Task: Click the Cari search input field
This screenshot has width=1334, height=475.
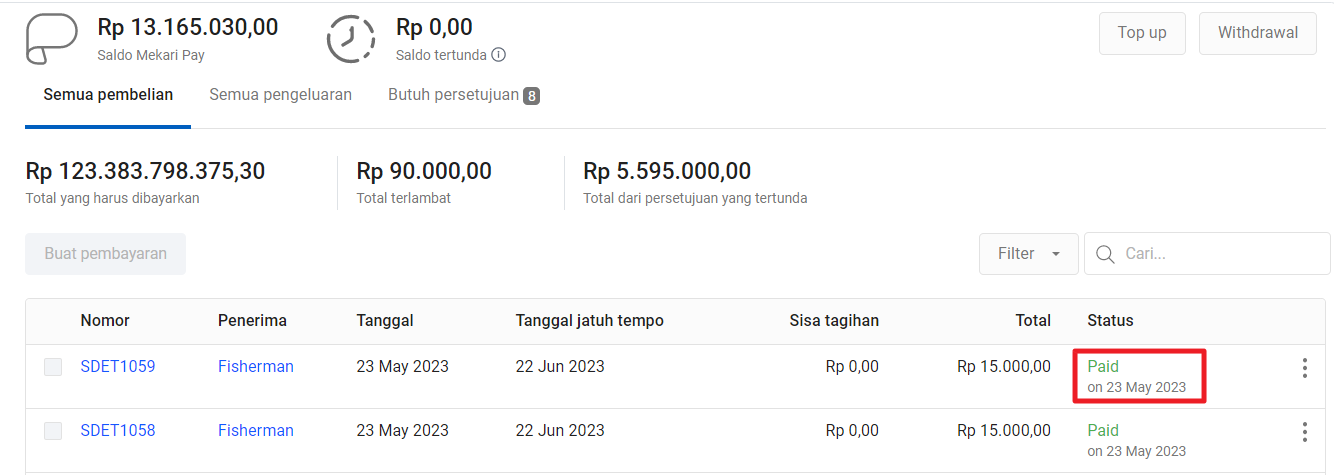Action: (x=1207, y=254)
